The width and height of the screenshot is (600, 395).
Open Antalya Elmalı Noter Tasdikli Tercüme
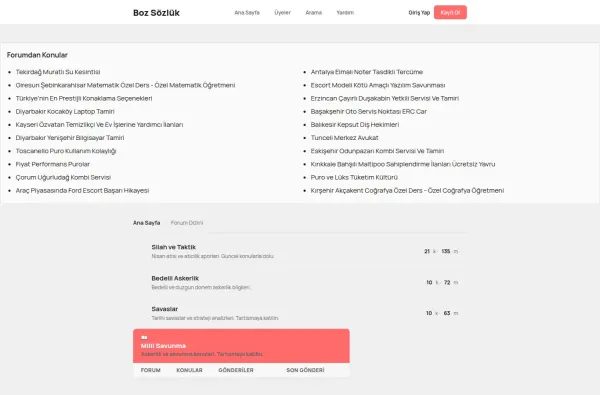pyautogui.click(x=367, y=72)
